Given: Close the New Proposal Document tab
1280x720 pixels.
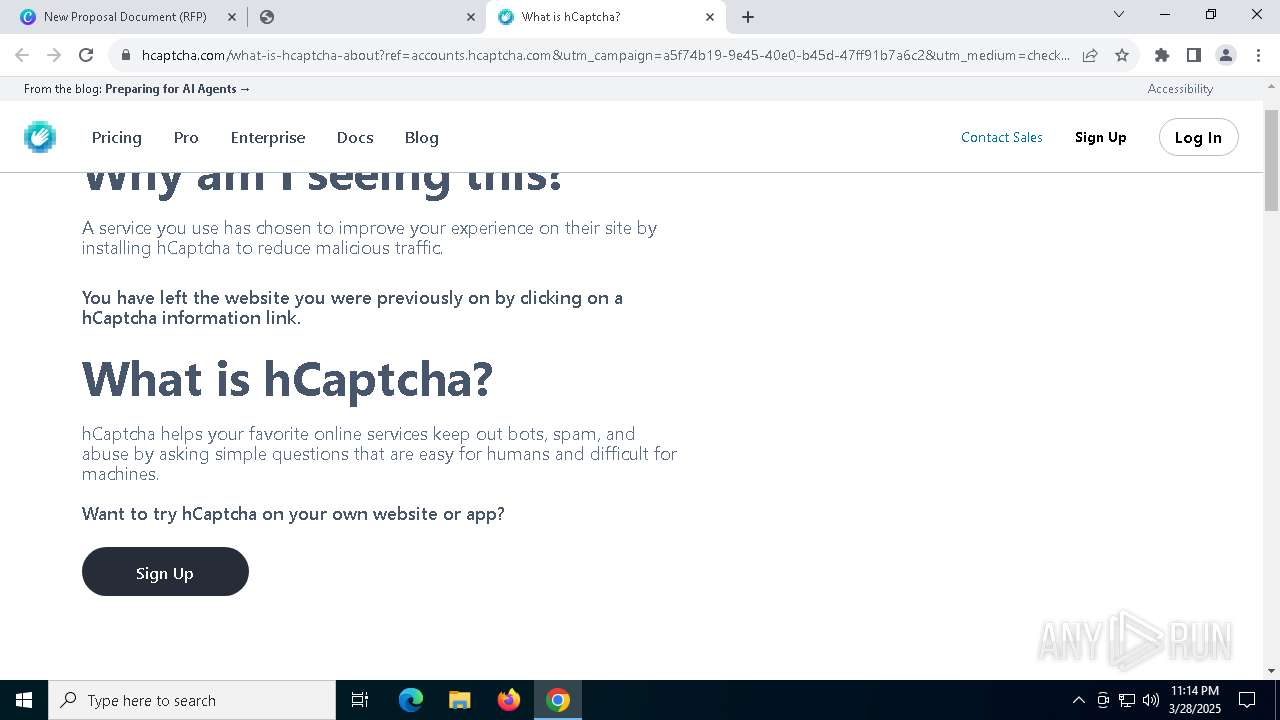Looking at the screenshot, I should point(232,17).
